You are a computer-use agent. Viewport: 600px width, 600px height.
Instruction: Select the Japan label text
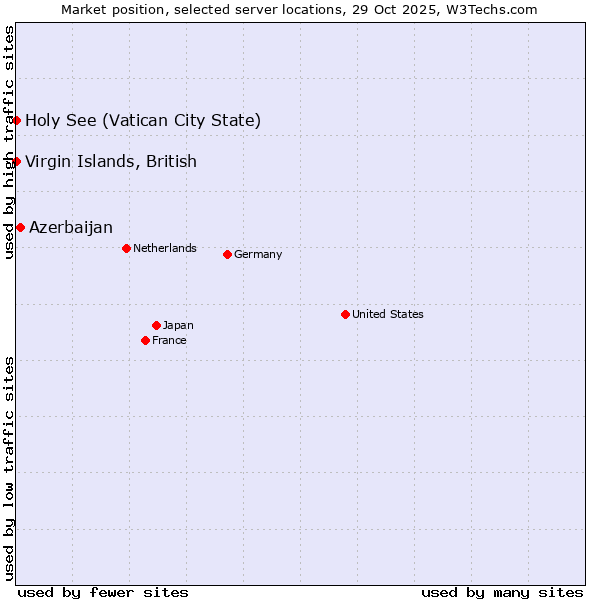pyautogui.click(x=178, y=325)
